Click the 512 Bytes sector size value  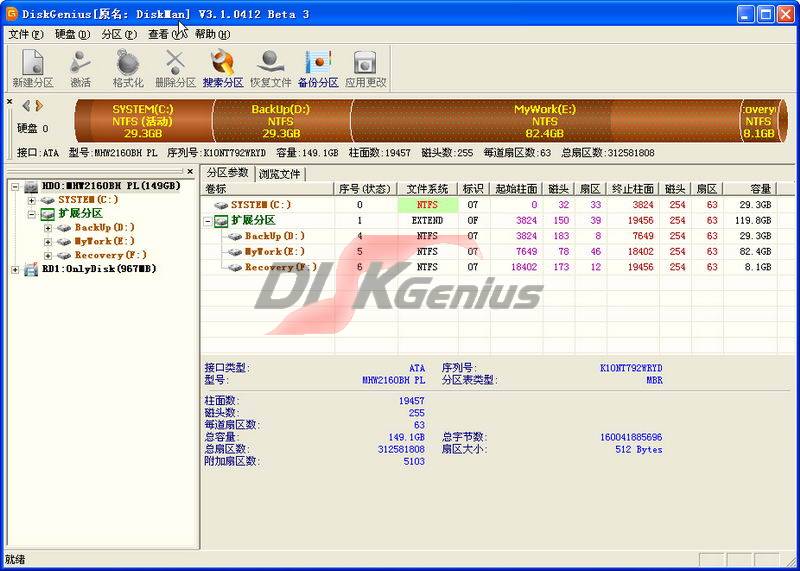[639, 450]
